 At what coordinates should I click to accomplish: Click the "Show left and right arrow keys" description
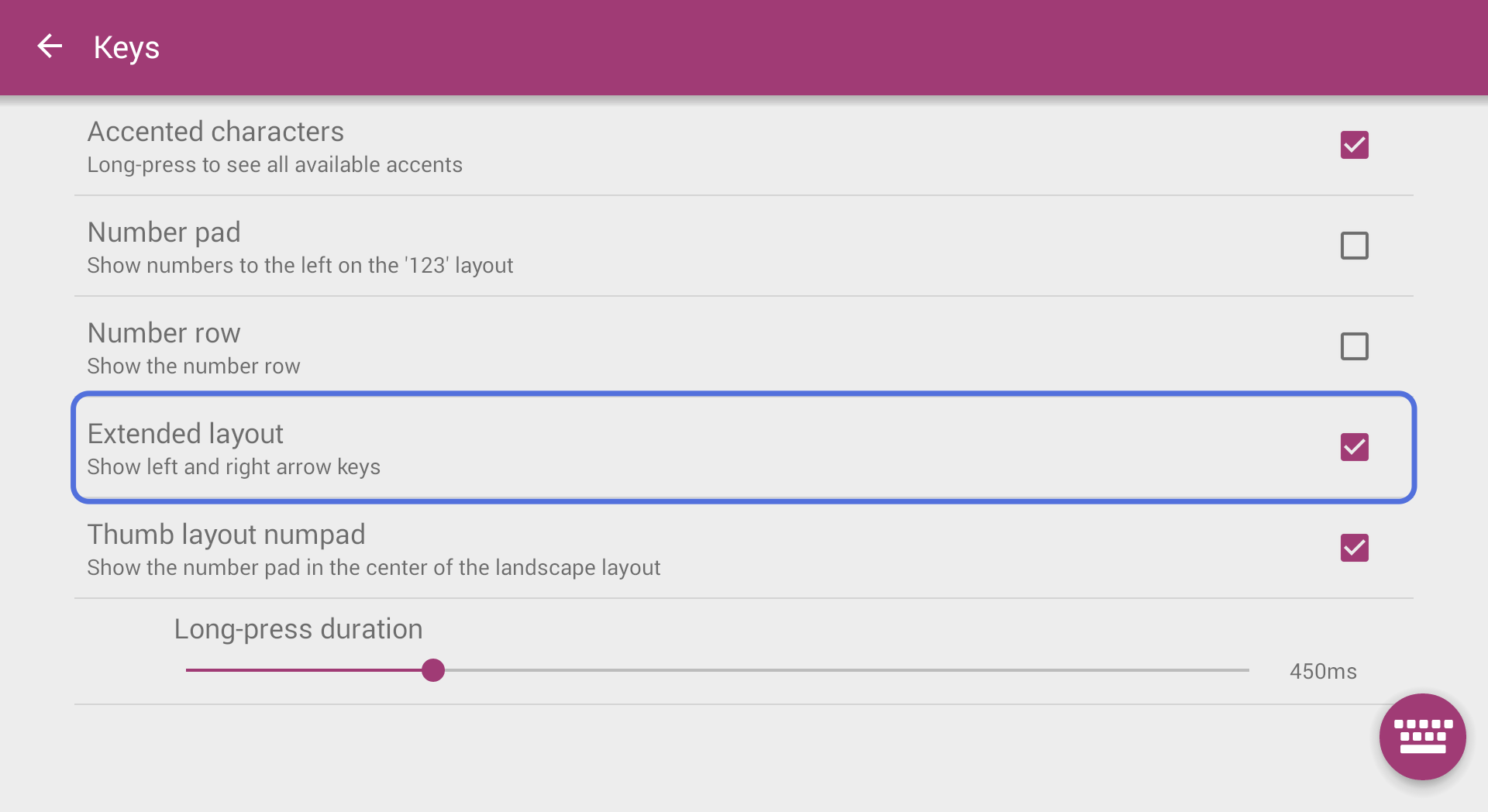pos(233,467)
